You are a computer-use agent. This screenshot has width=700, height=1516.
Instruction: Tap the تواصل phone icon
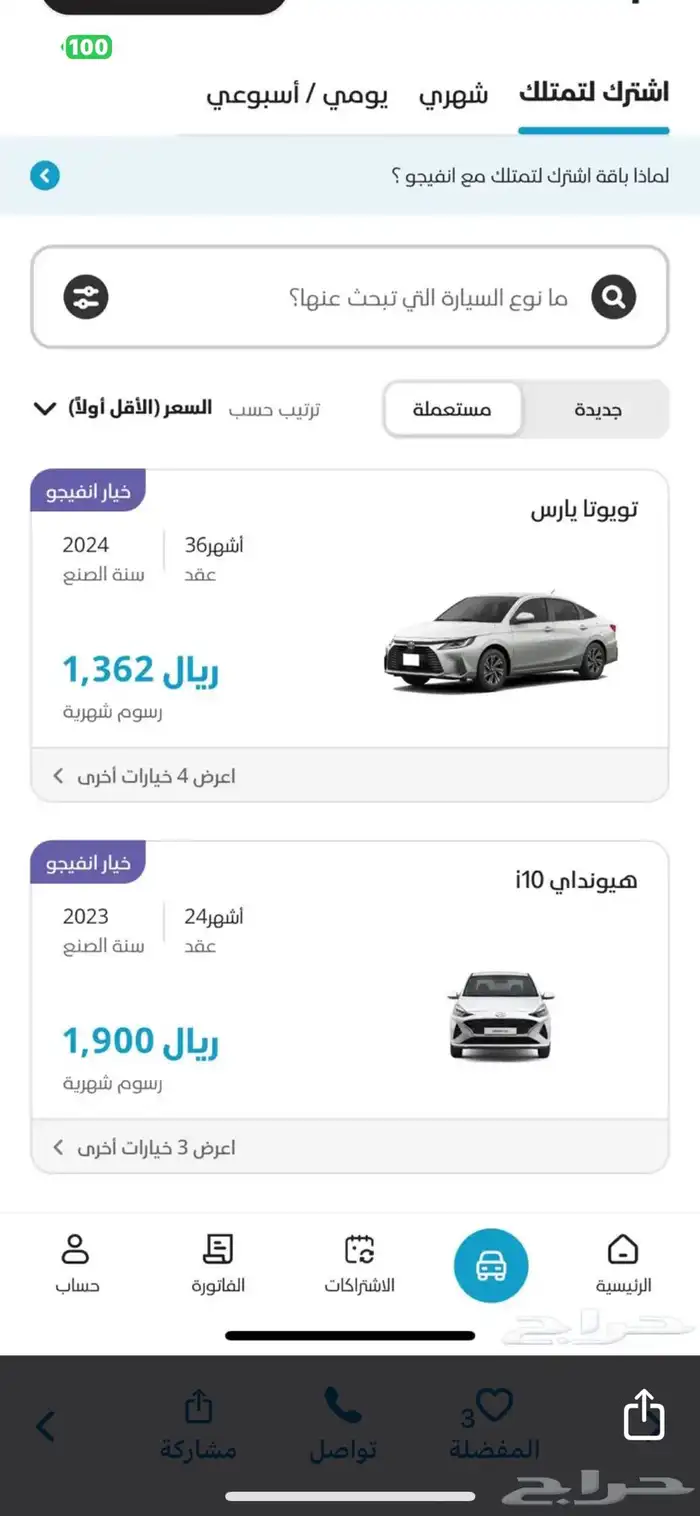pyautogui.click(x=342, y=1422)
